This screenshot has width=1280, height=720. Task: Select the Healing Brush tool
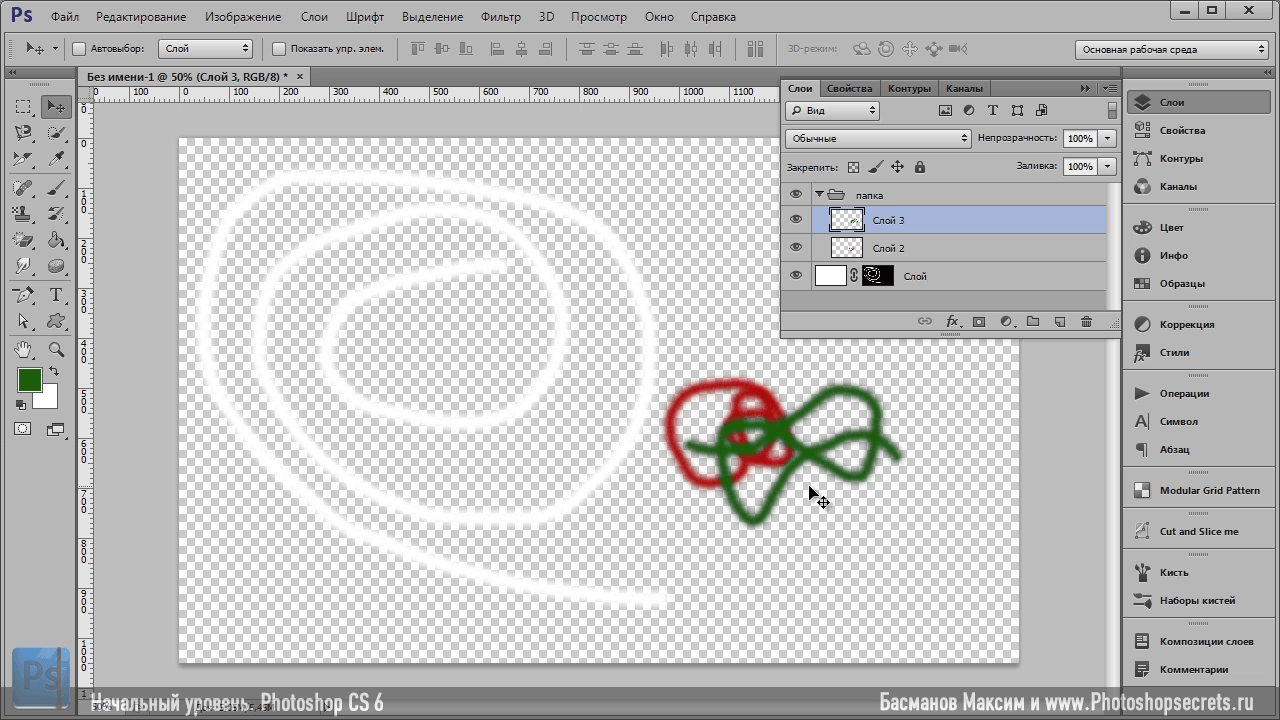pyautogui.click(x=24, y=188)
